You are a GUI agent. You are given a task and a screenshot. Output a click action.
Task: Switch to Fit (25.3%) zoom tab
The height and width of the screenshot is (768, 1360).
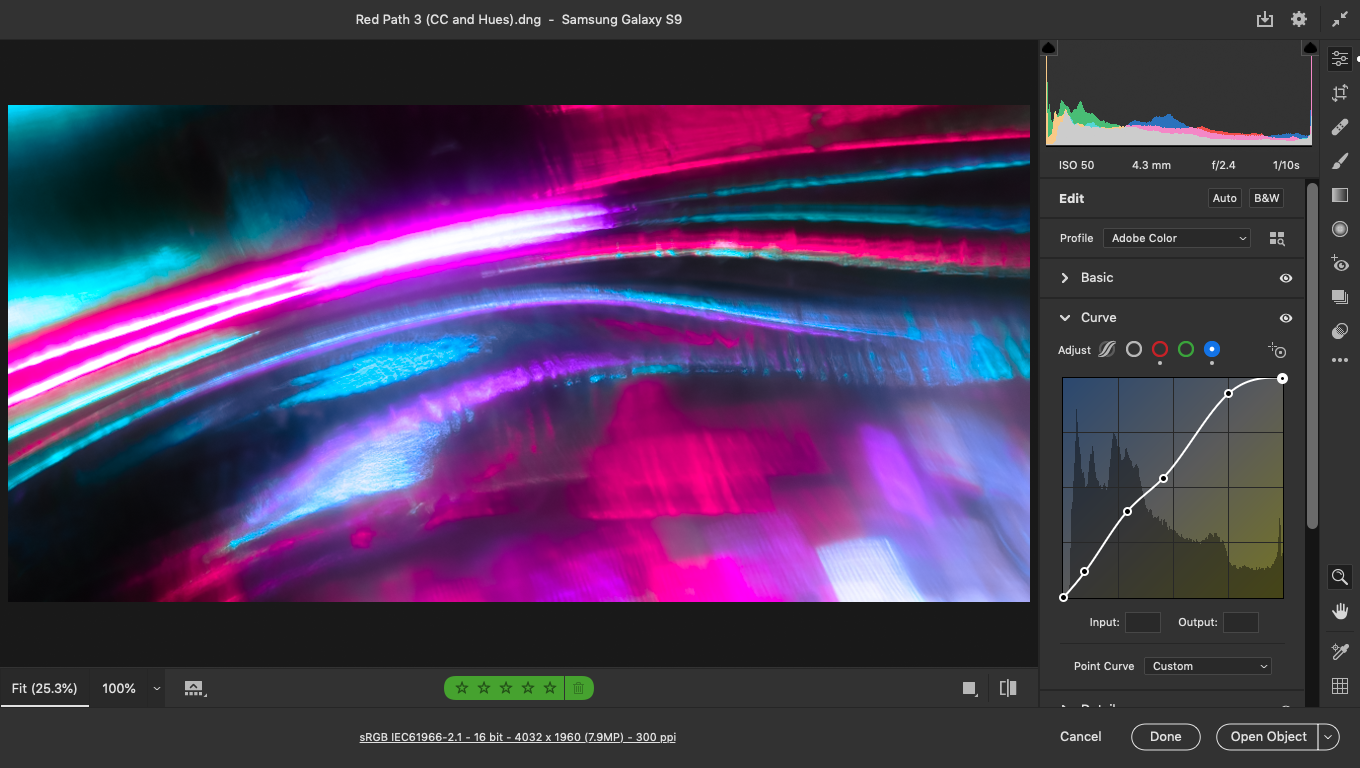pyautogui.click(x=44, y=688)
